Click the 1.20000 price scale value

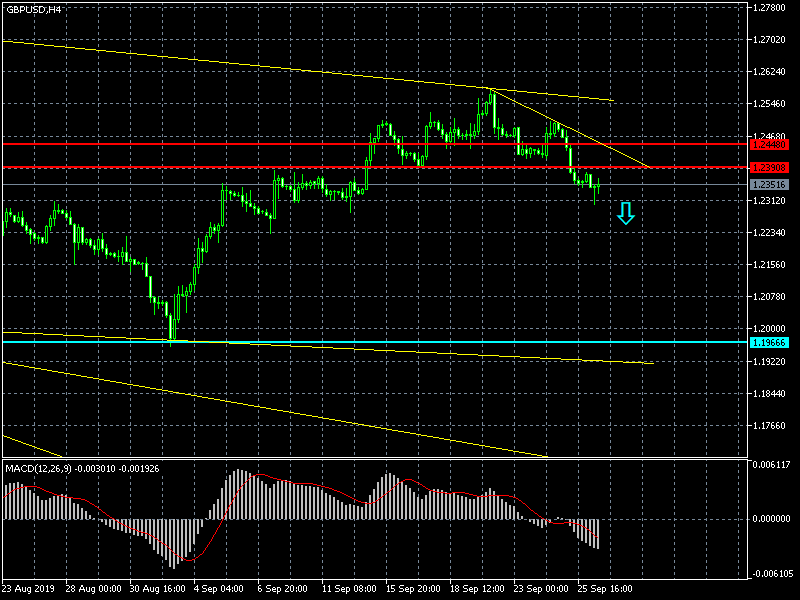769,329
